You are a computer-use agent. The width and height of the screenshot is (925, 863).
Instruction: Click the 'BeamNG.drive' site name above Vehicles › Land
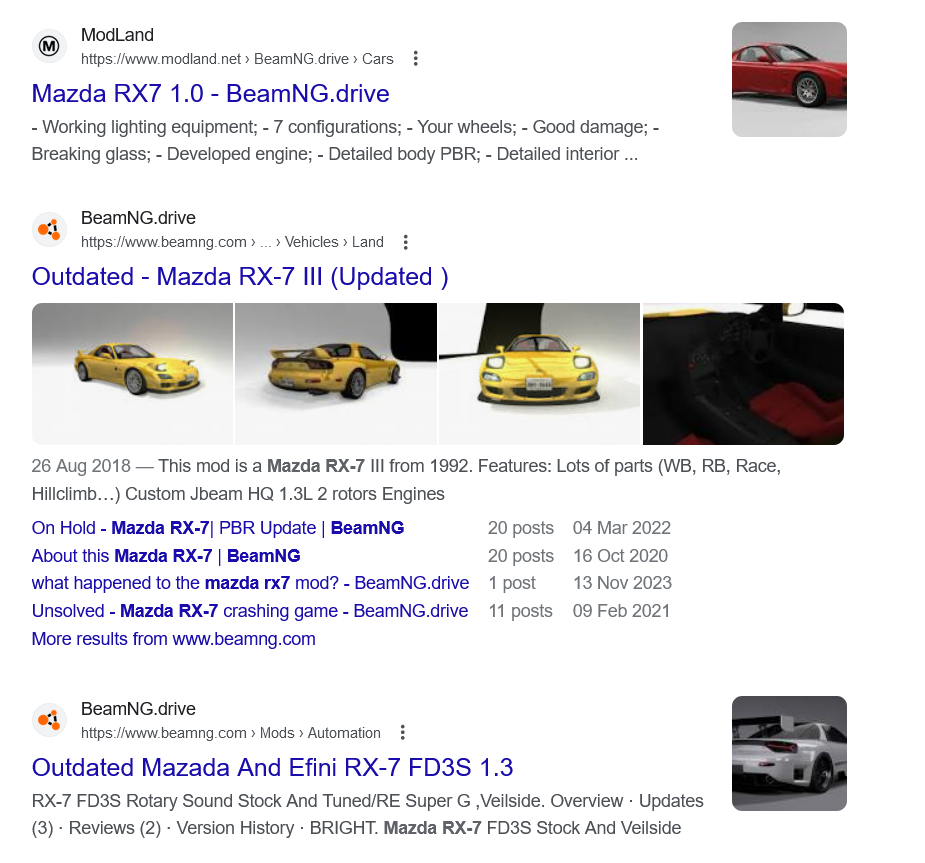[138, 218]
